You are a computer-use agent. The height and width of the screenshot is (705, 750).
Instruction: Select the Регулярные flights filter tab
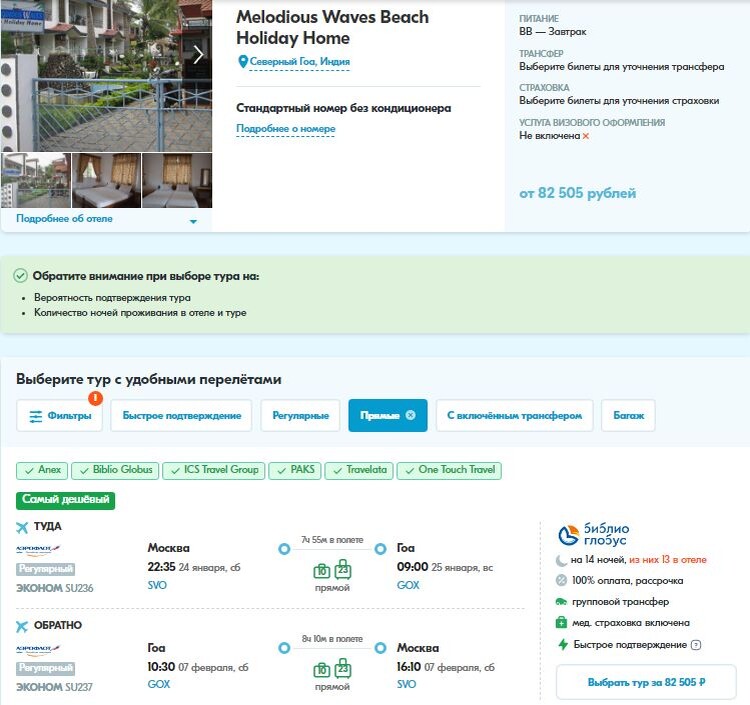(300, 416)
